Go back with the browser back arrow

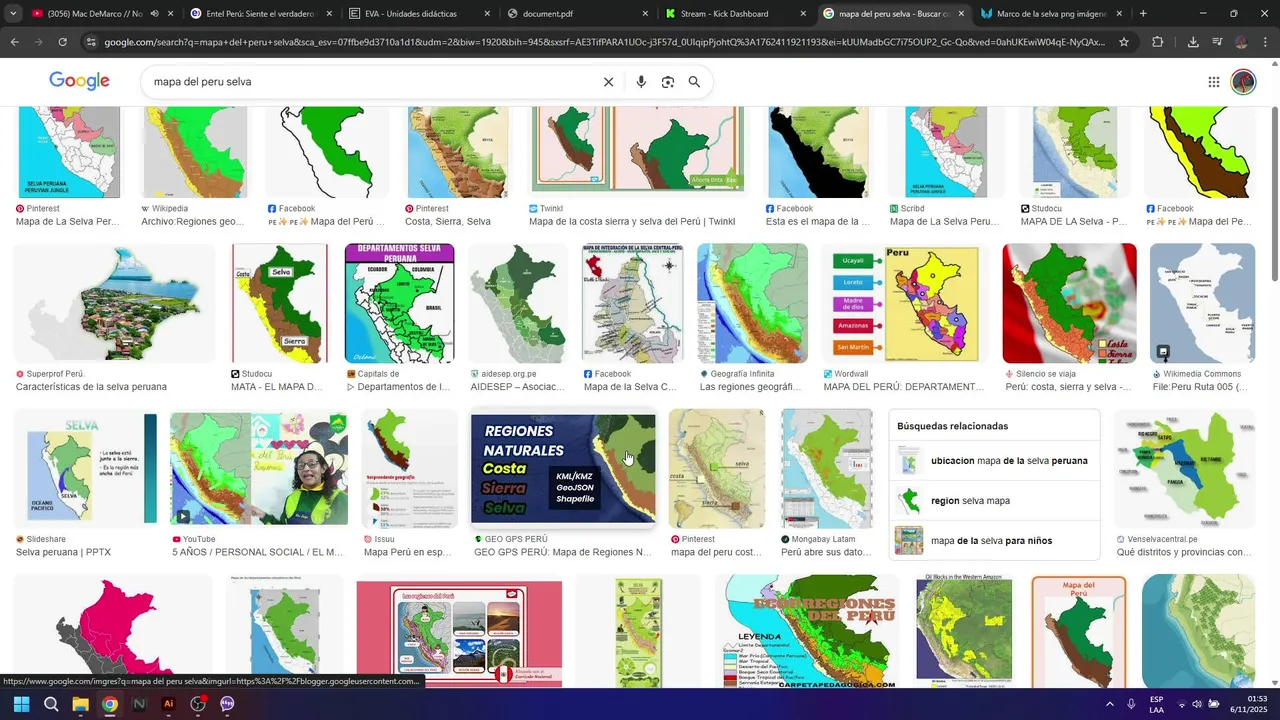coord(14,42)
